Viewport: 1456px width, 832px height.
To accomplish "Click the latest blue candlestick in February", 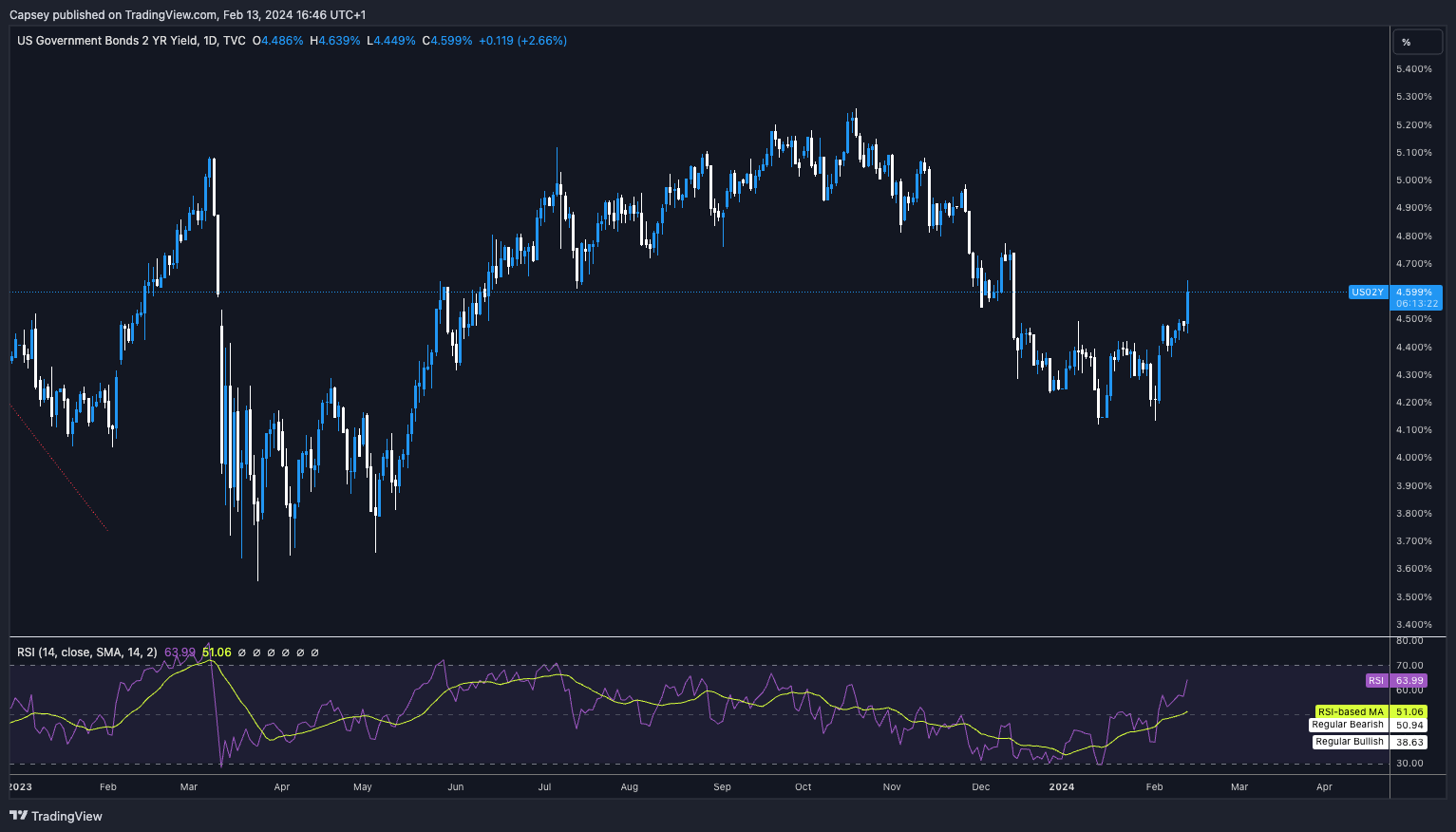I will 1187,307.
